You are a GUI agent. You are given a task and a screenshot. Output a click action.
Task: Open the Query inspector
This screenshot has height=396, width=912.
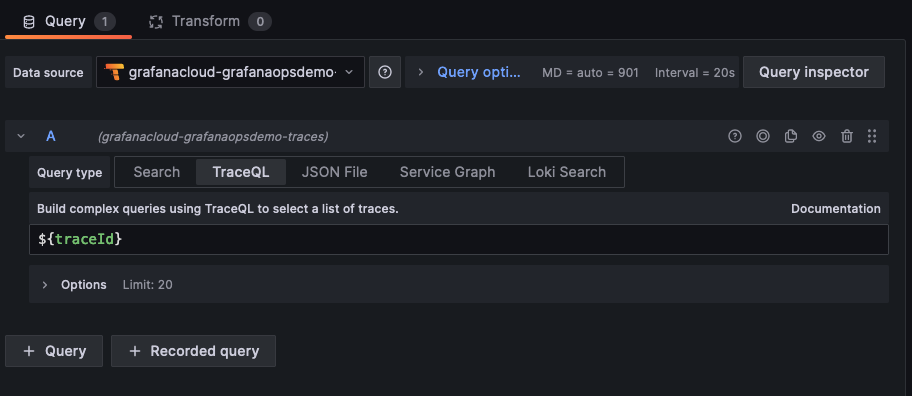[x=814, y=72]
